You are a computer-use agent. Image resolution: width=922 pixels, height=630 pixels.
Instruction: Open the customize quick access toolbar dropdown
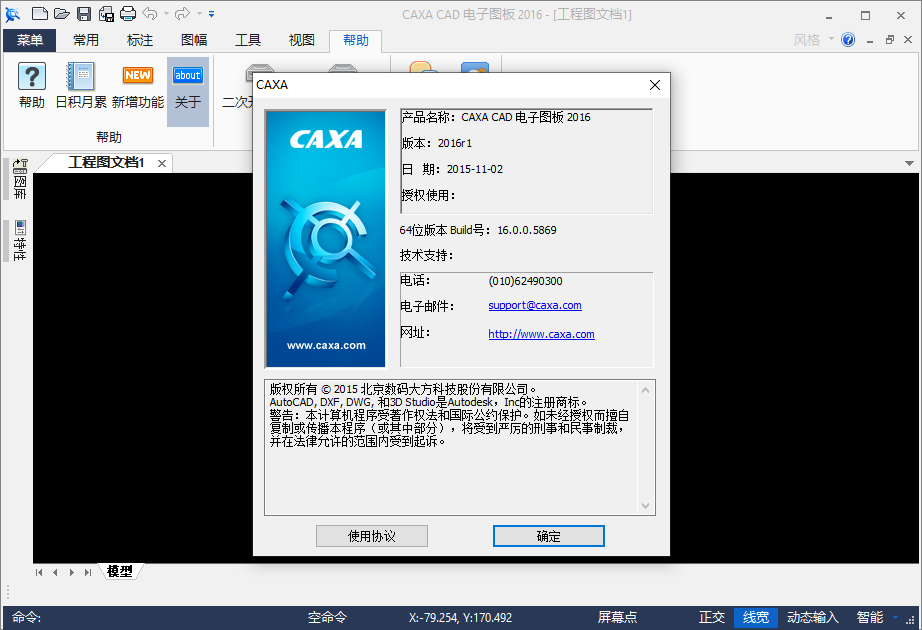212,14
